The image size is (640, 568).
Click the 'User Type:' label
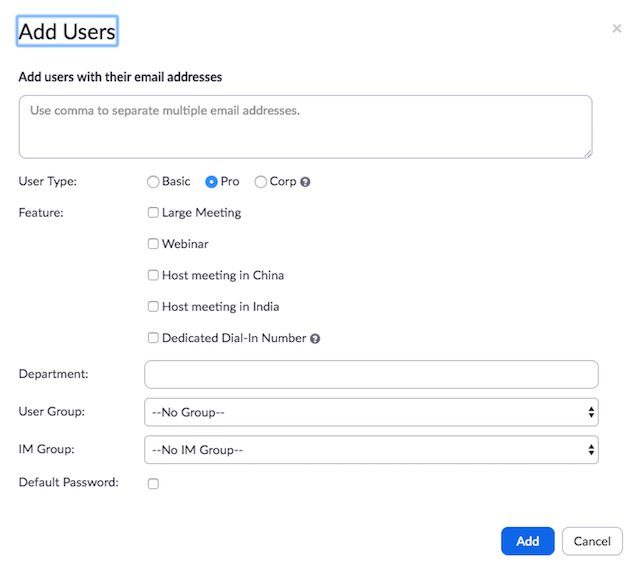(x=48, y=181)
